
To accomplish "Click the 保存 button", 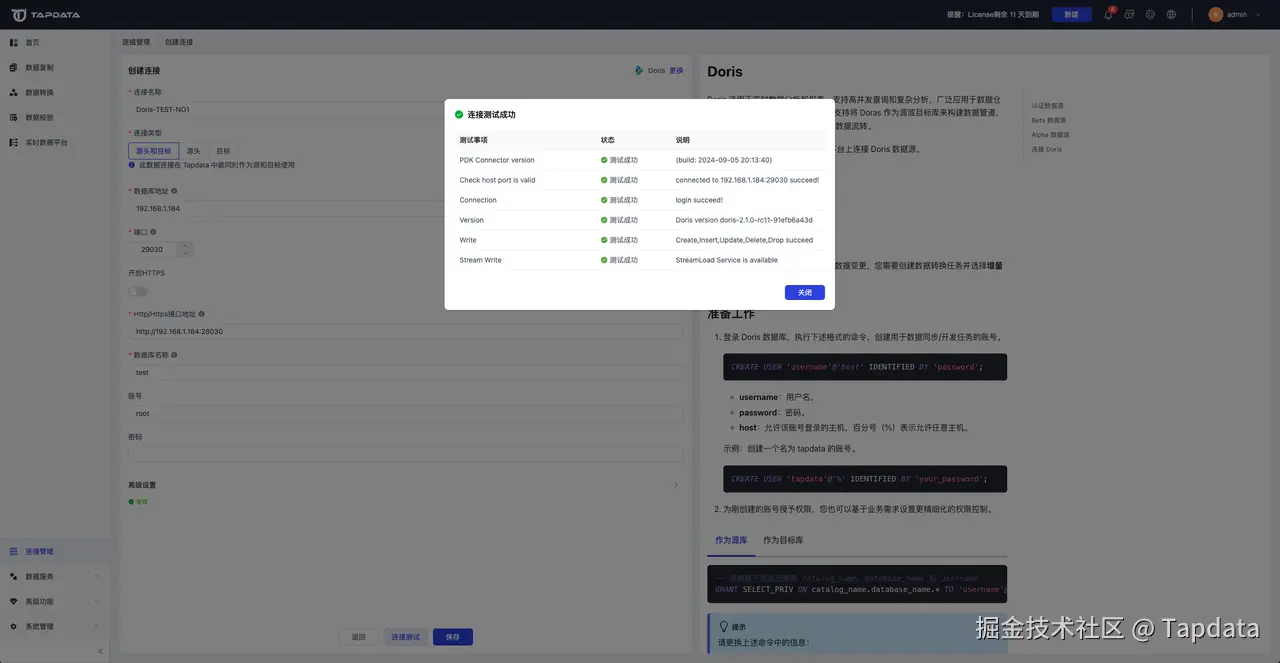I will (x=453, y=637).
